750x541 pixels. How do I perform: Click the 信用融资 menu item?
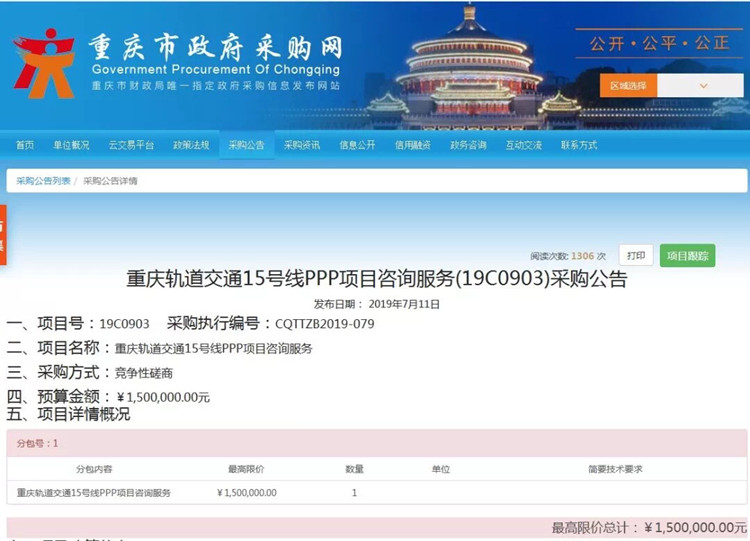(x=412, y=145)
